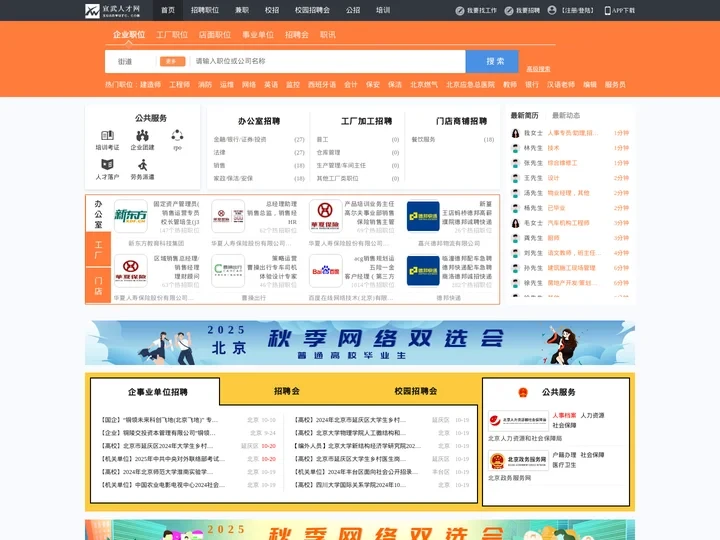
Task: Open 四川大学国际关系学院2024年 listing
Action: coord(350,484)
